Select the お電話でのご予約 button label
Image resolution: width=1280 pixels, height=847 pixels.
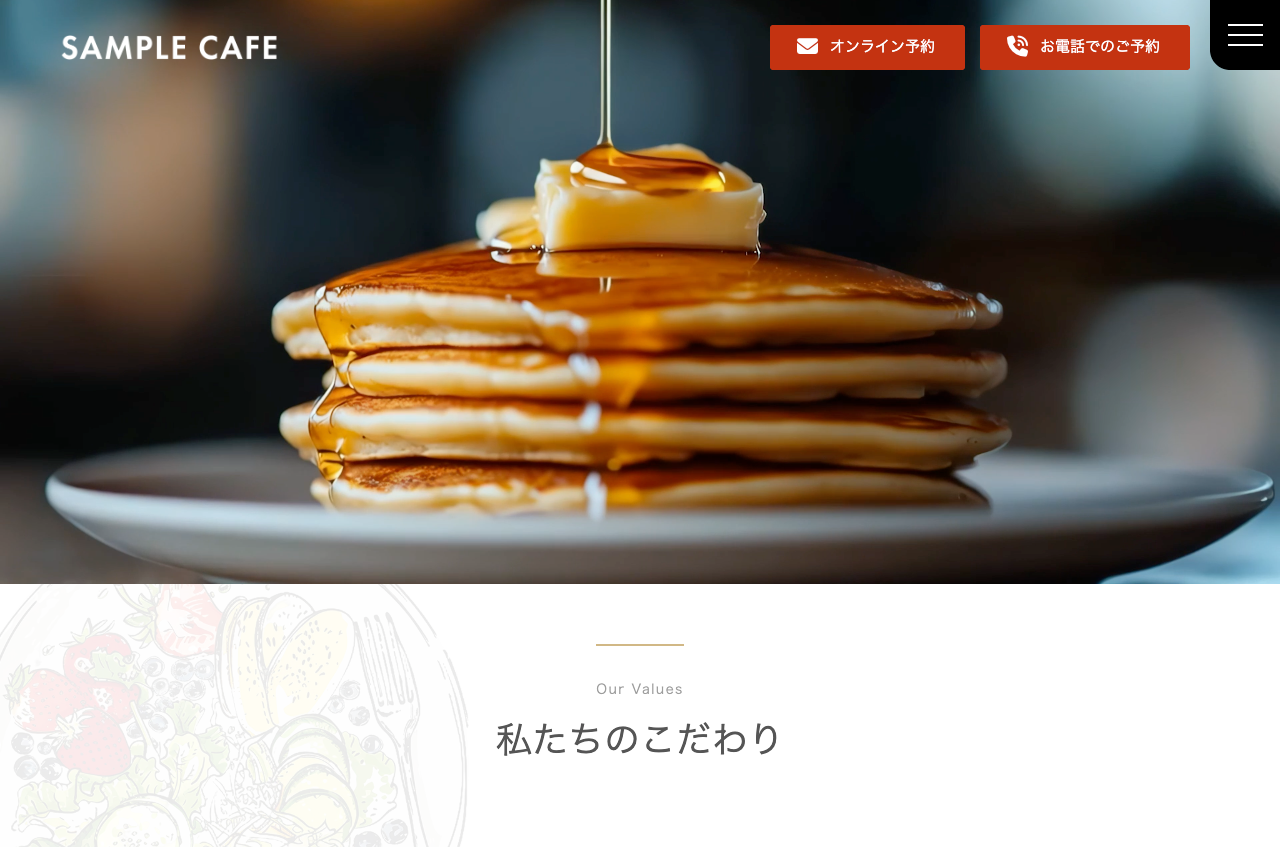click(1100, 46)
